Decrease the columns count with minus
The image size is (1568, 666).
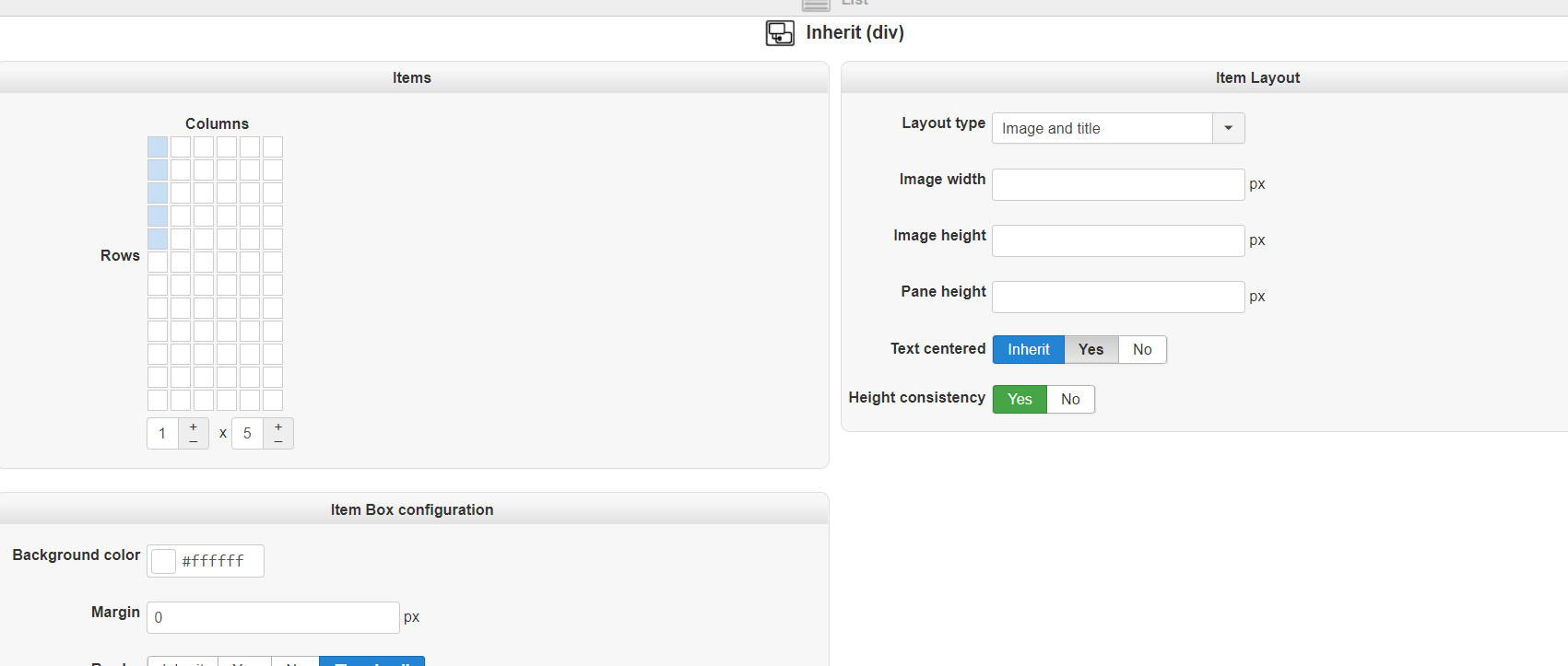click(193, 441)
